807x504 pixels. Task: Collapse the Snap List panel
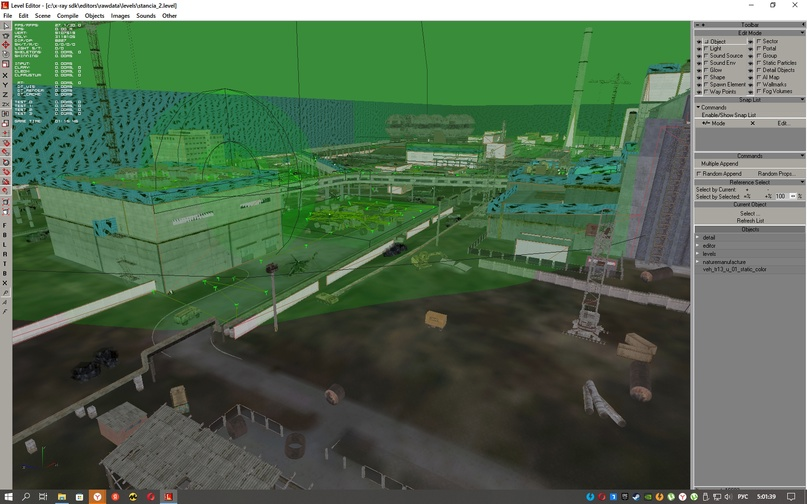click(801, 99)
